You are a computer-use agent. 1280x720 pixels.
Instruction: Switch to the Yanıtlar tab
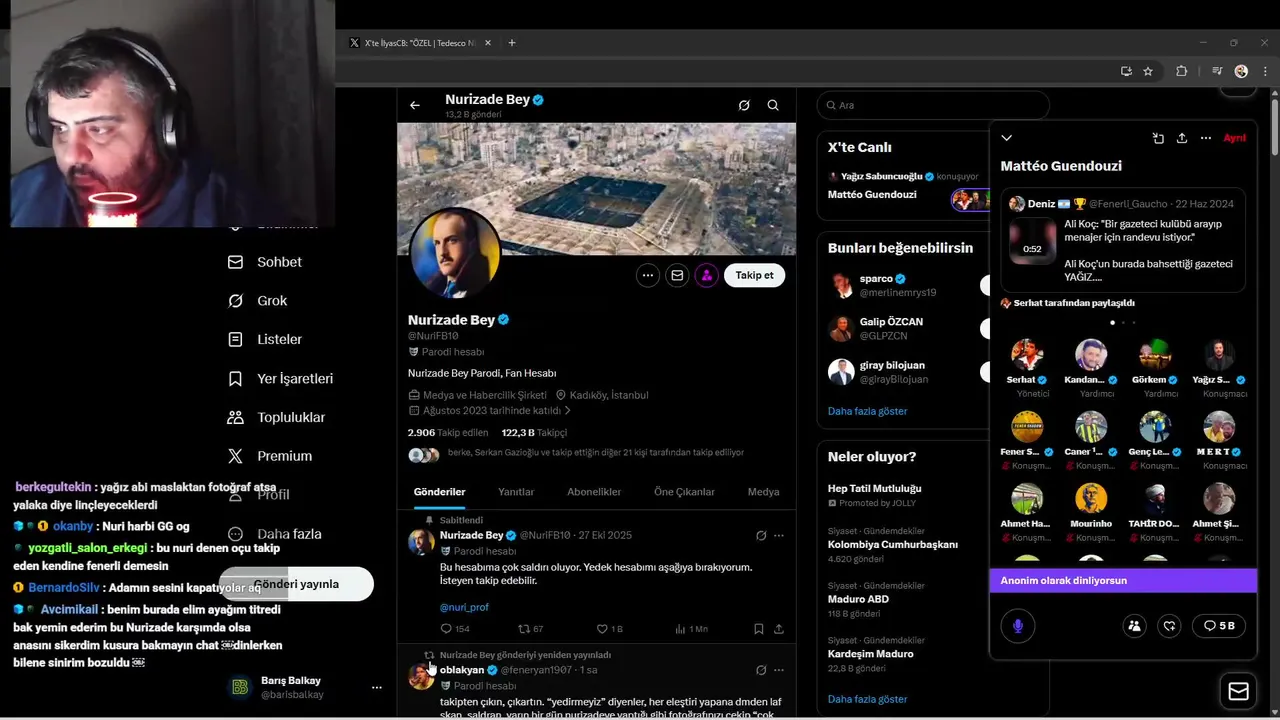(516, 492)
